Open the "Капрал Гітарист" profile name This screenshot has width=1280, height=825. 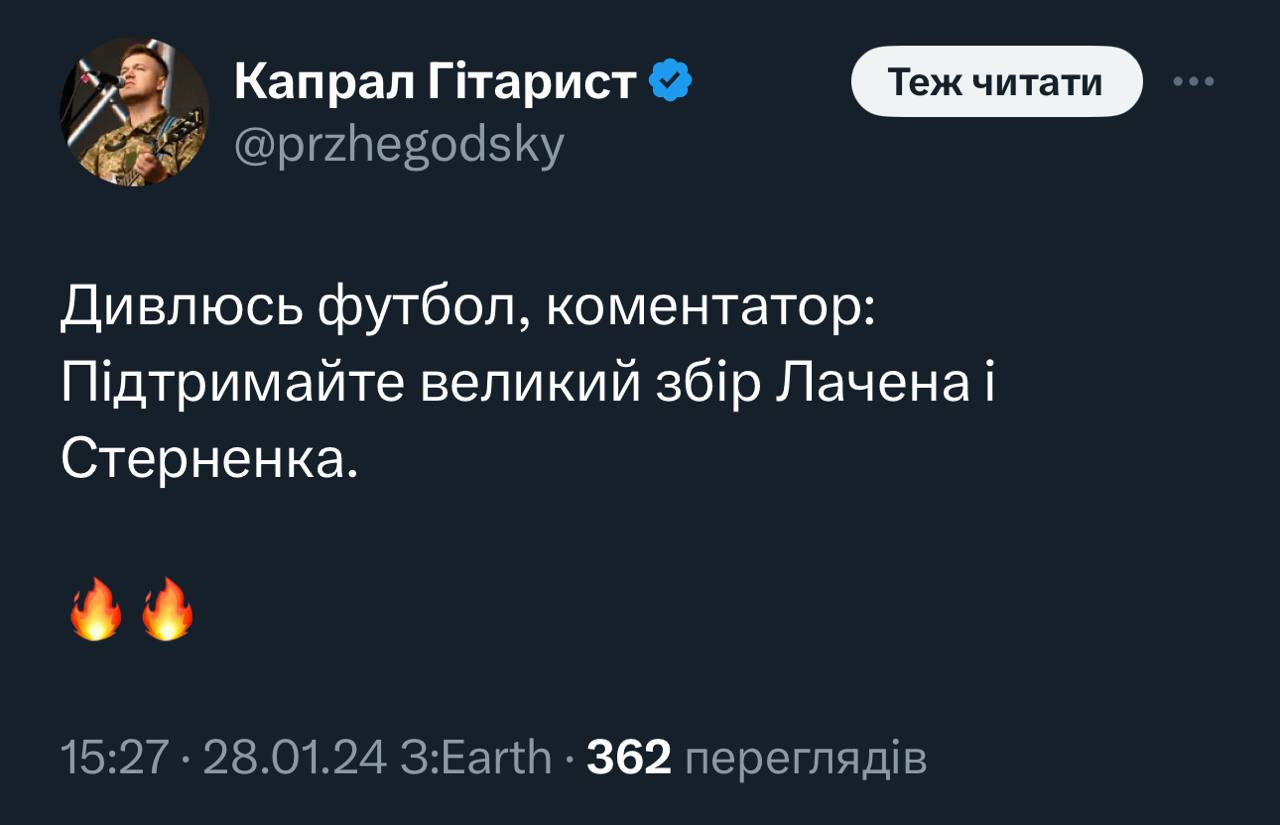click(x=435, y=82)
